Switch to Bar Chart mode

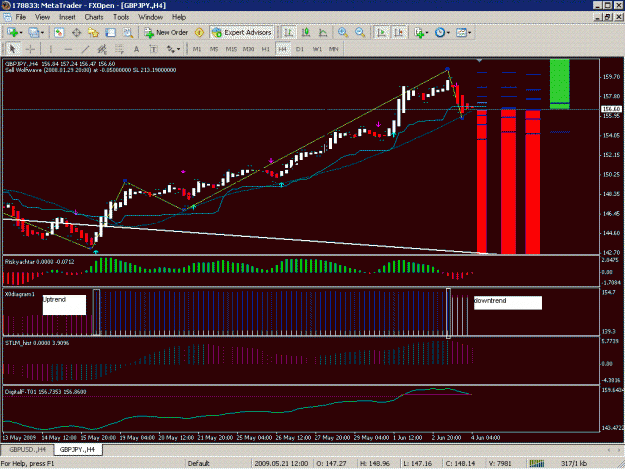point(289,33)
